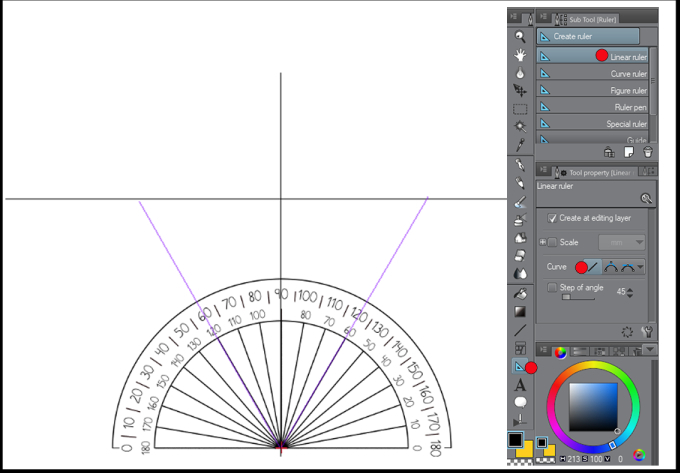Select the Fill bucket tool
Screen dimensions: 680x473
520,294
